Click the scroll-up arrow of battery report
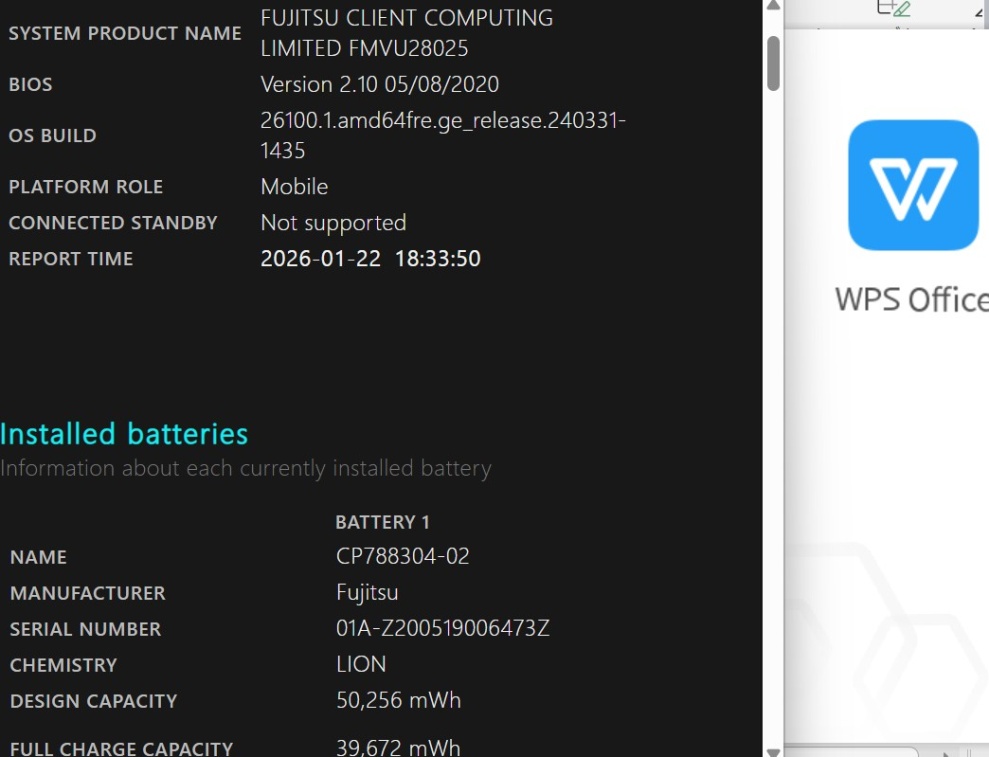 tap(773, 6)
